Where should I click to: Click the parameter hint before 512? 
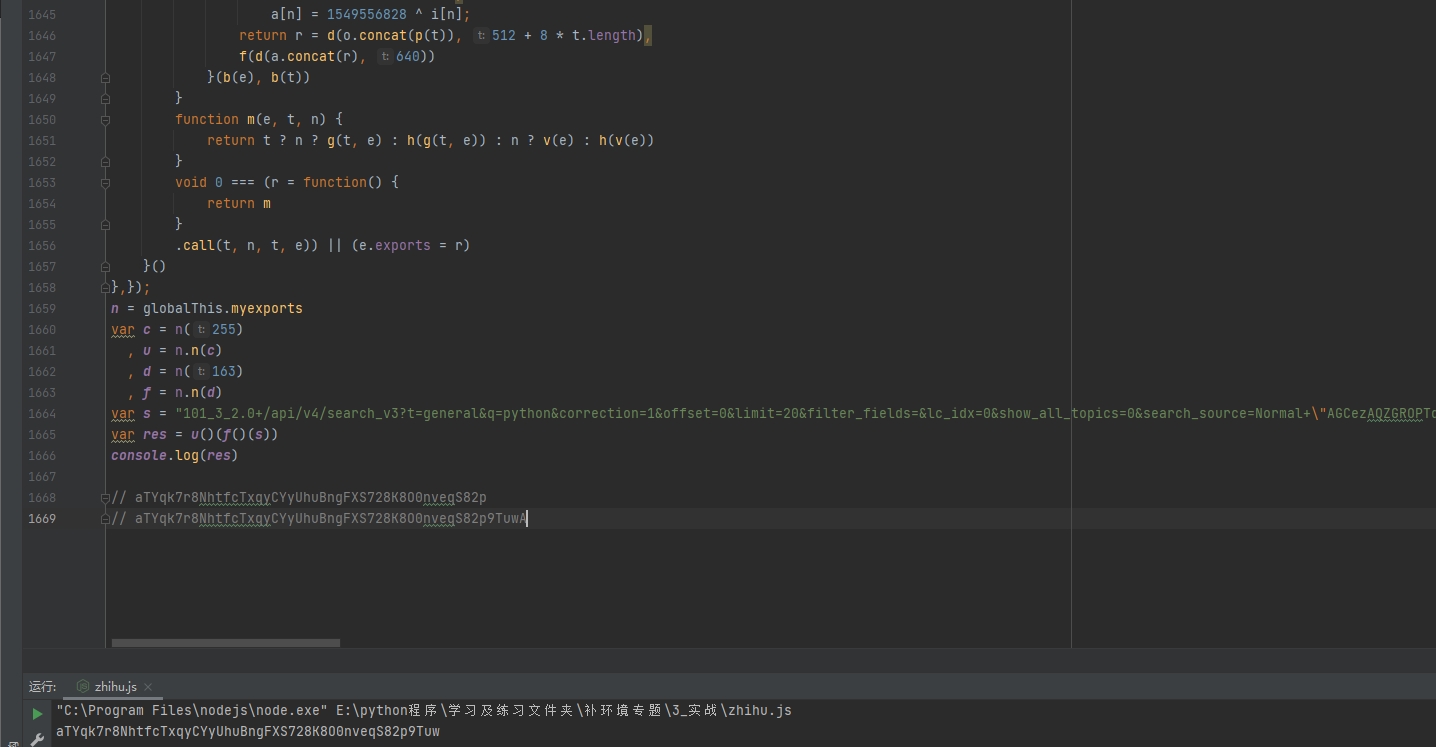(x=481, y=35)
